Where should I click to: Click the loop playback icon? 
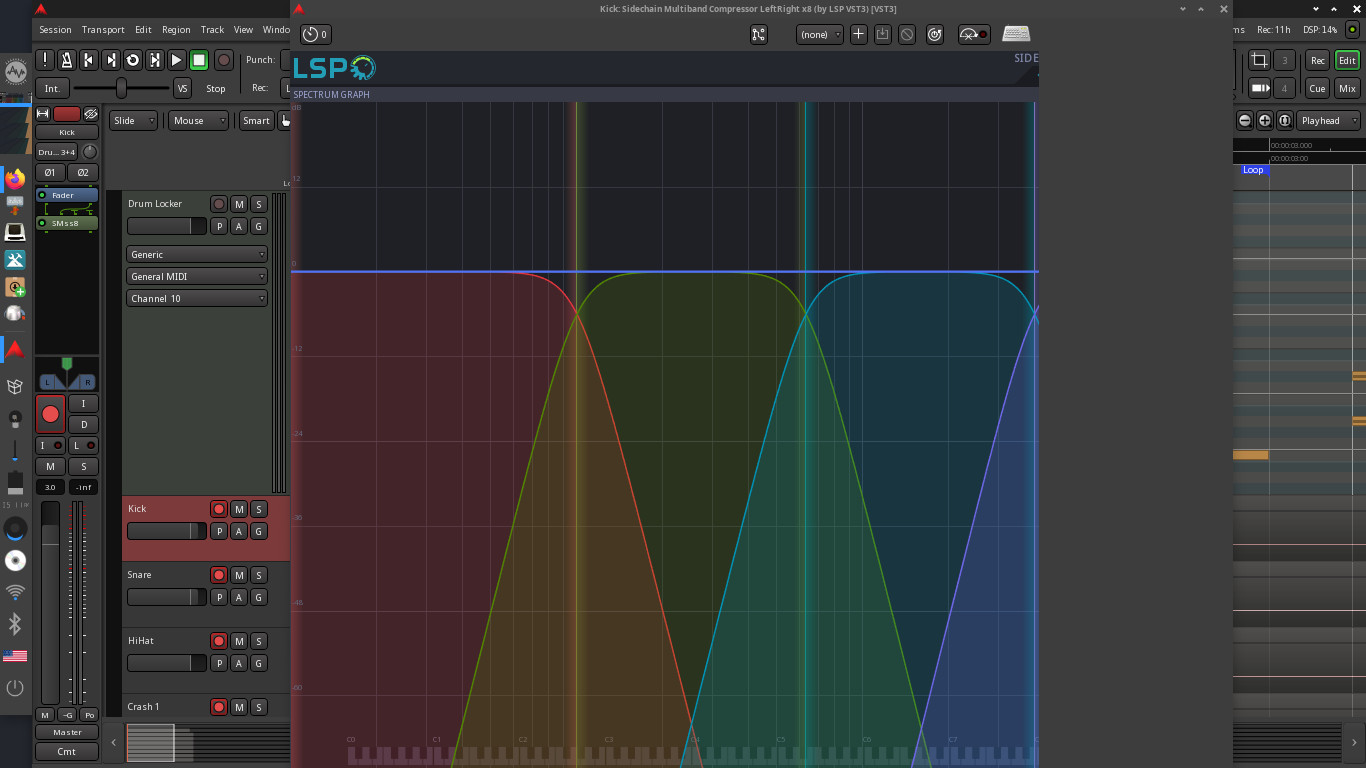pyautogui.click(x=132, y=60)
